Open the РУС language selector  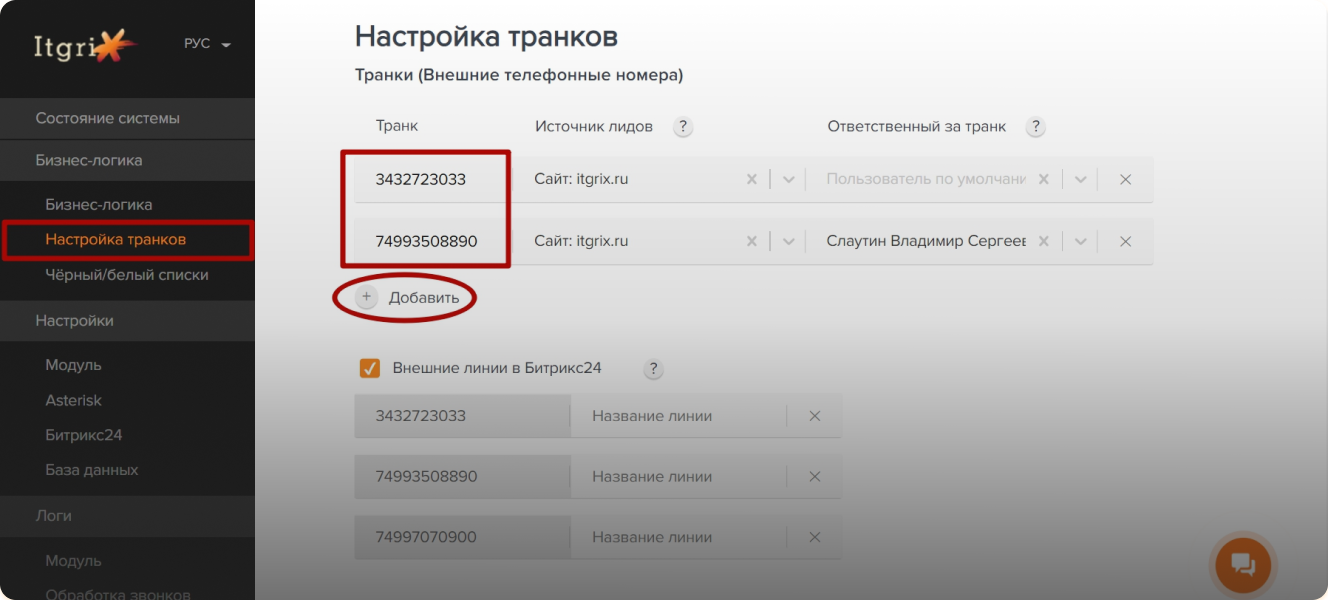pos(207,45)
